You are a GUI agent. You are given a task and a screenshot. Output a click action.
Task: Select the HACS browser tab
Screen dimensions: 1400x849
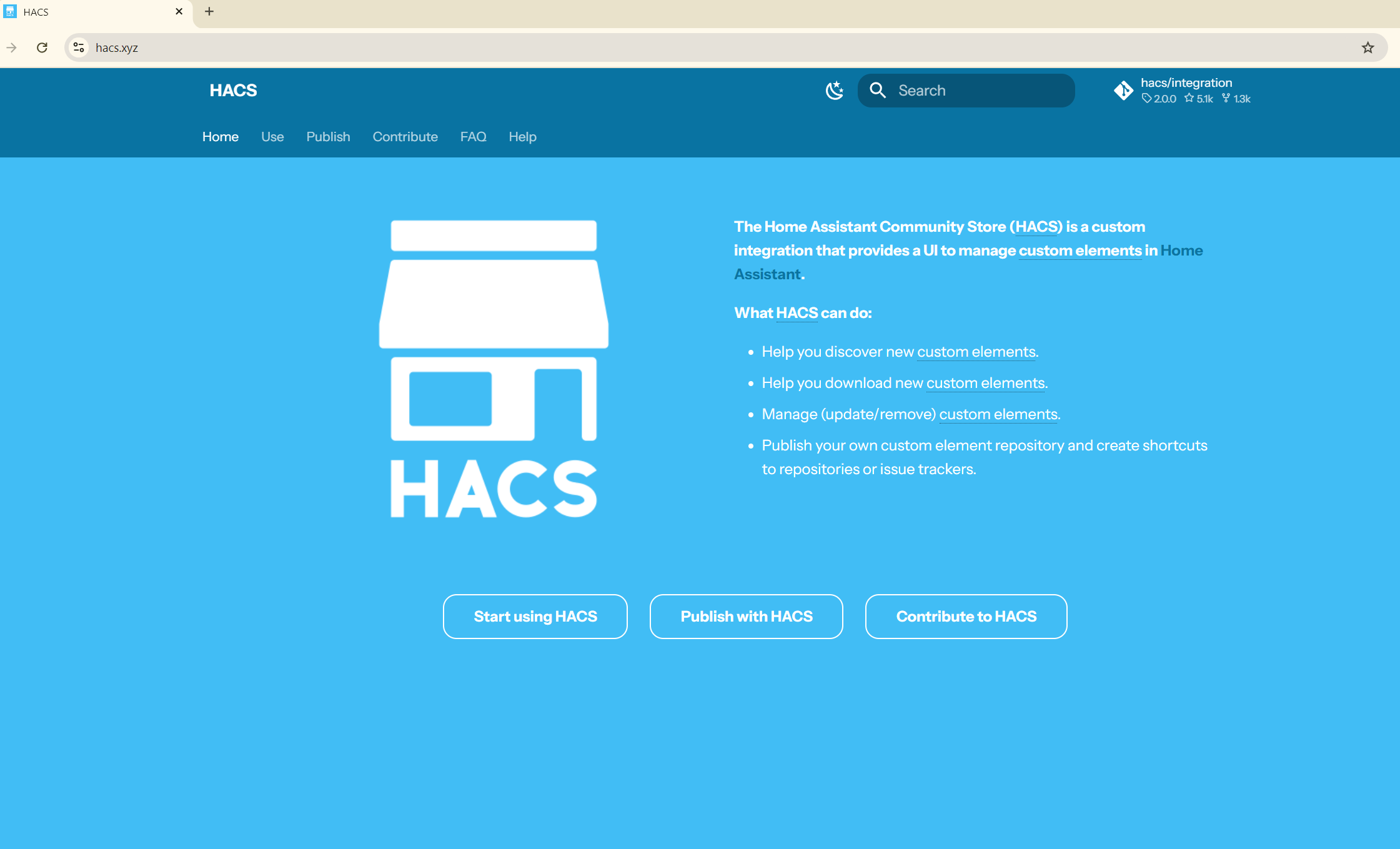point(95,12)
